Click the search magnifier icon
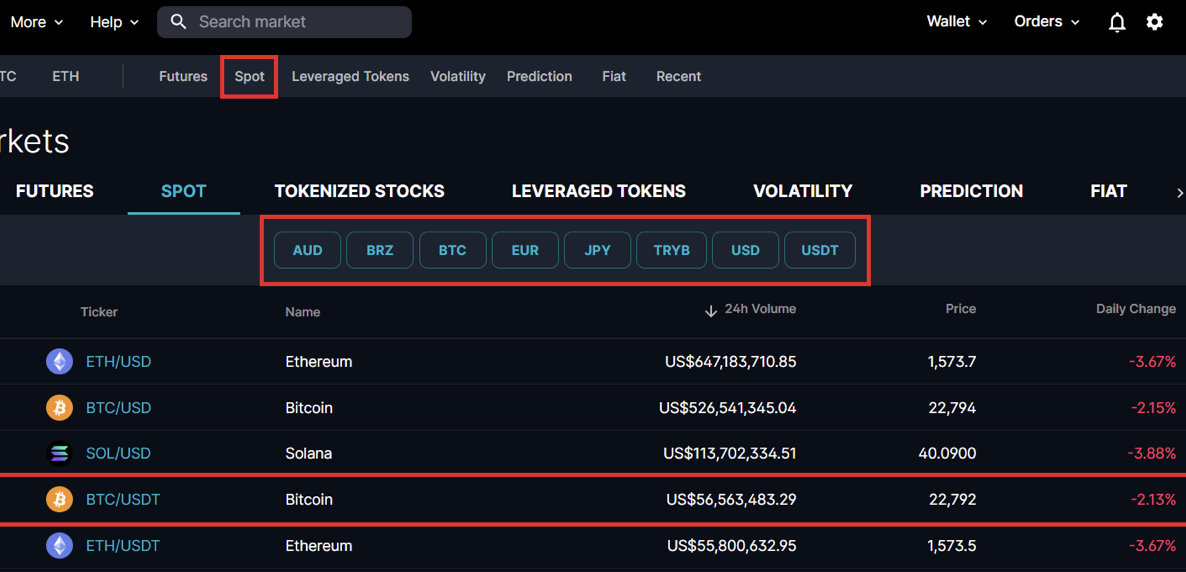This screenshot has height=572, width=1186. (179, 22)
